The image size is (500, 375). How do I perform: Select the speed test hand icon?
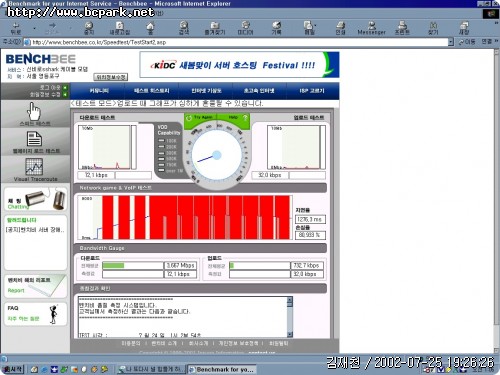coord(34,112)
